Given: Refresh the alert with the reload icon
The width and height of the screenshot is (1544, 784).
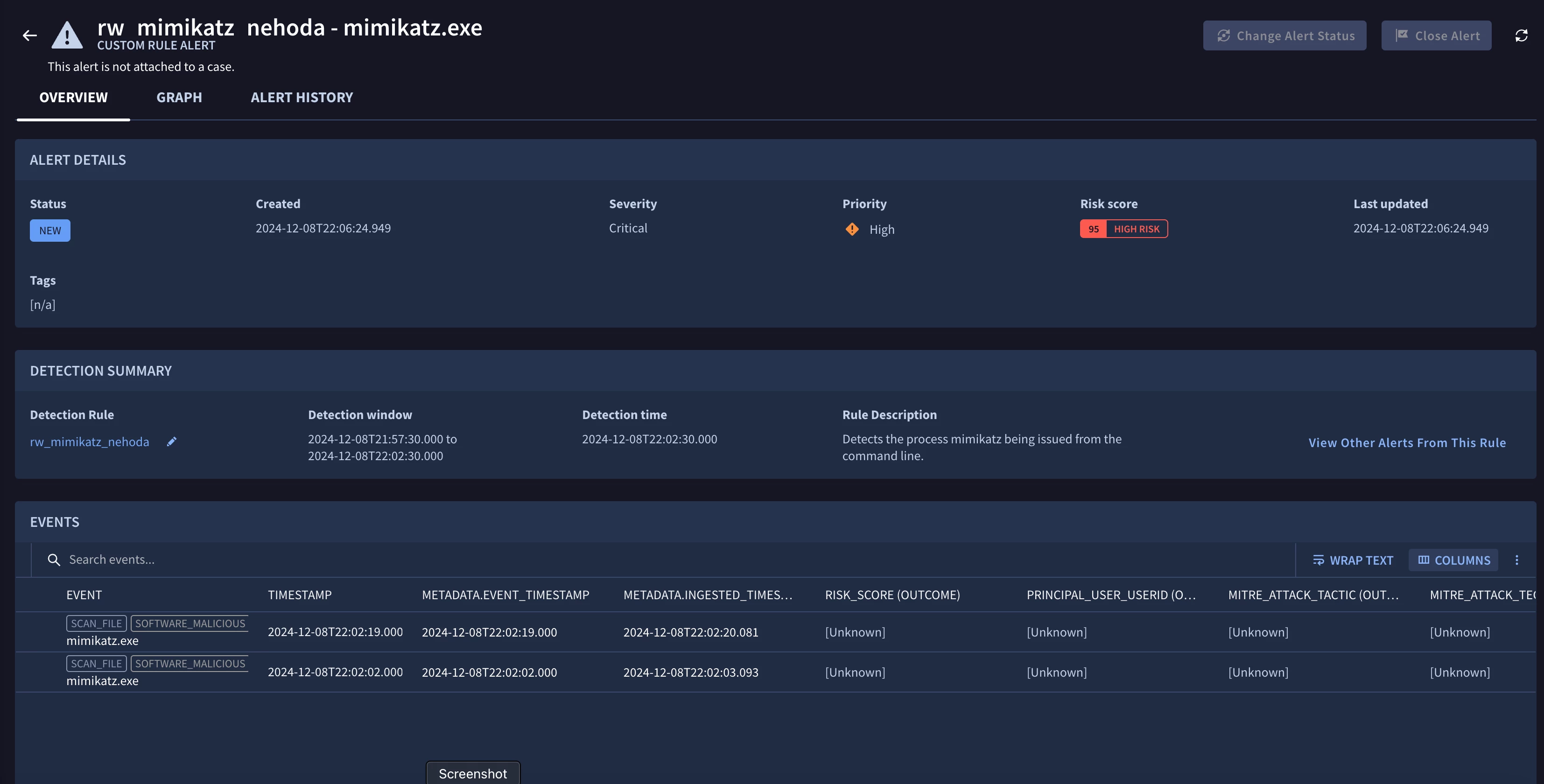Looking at the screenshot, I should (1521, 35).
